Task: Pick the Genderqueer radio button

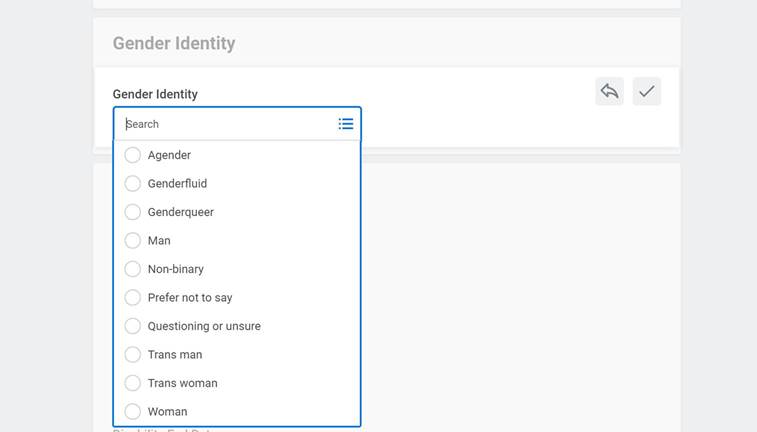Action: click(132, 212)
